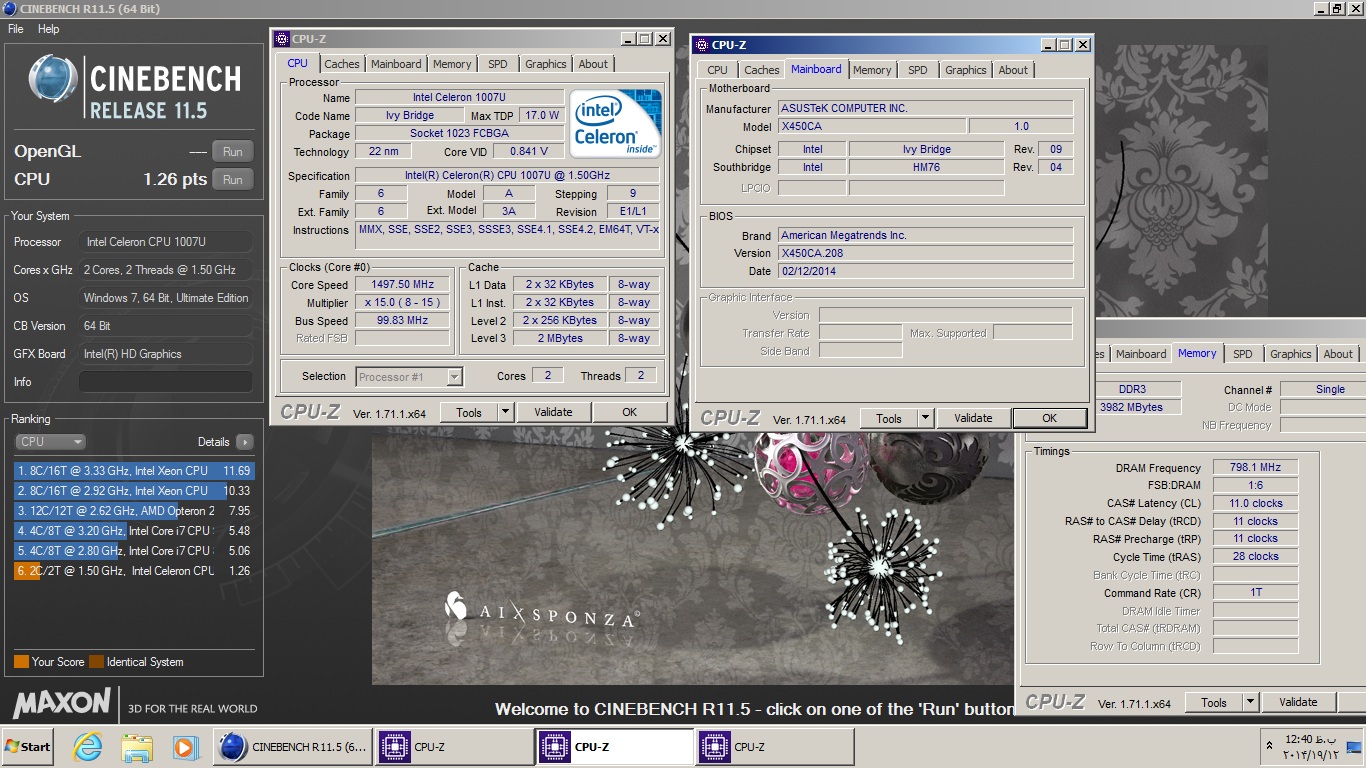This screenshot has width=1366, height=768.
Task: Click the CPU-Z title icon of CPU window
Action: 281,39
